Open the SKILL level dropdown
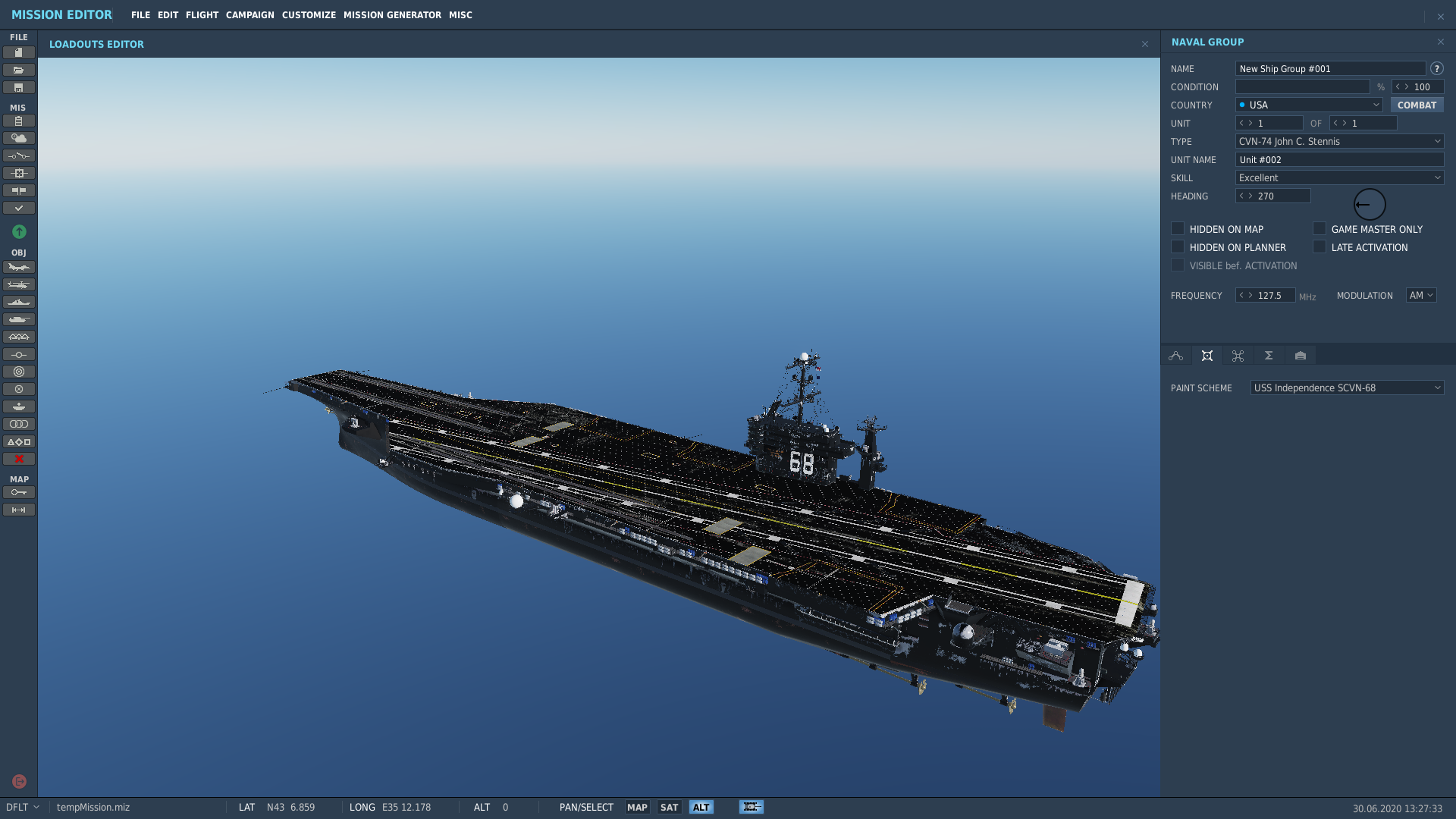The height and width of the screenshot is (819, 1456). tap(1339, 177)
